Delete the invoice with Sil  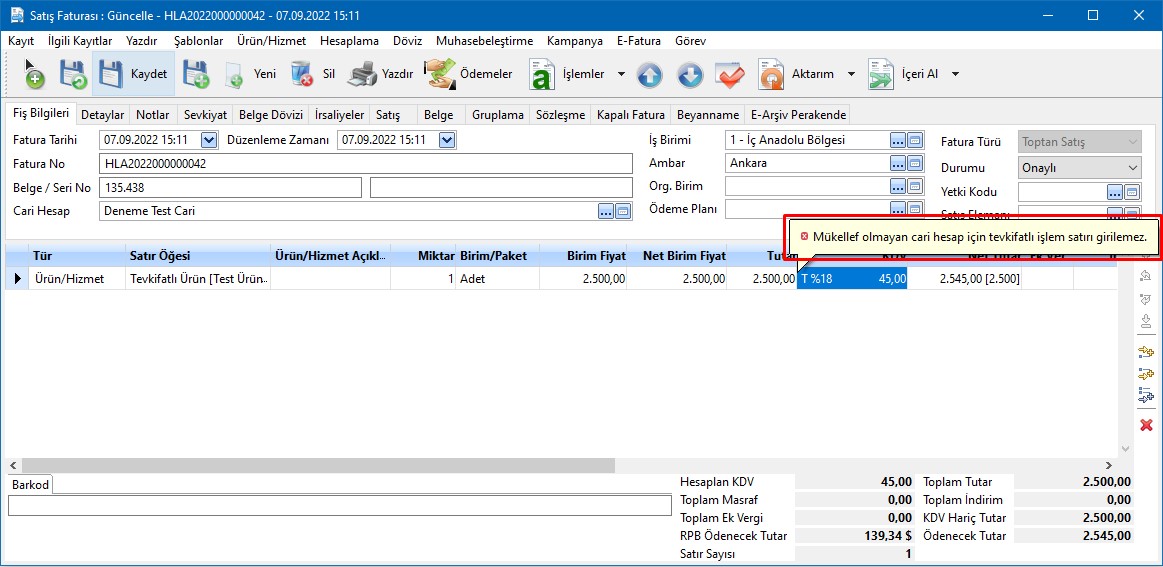click(313, 74)
